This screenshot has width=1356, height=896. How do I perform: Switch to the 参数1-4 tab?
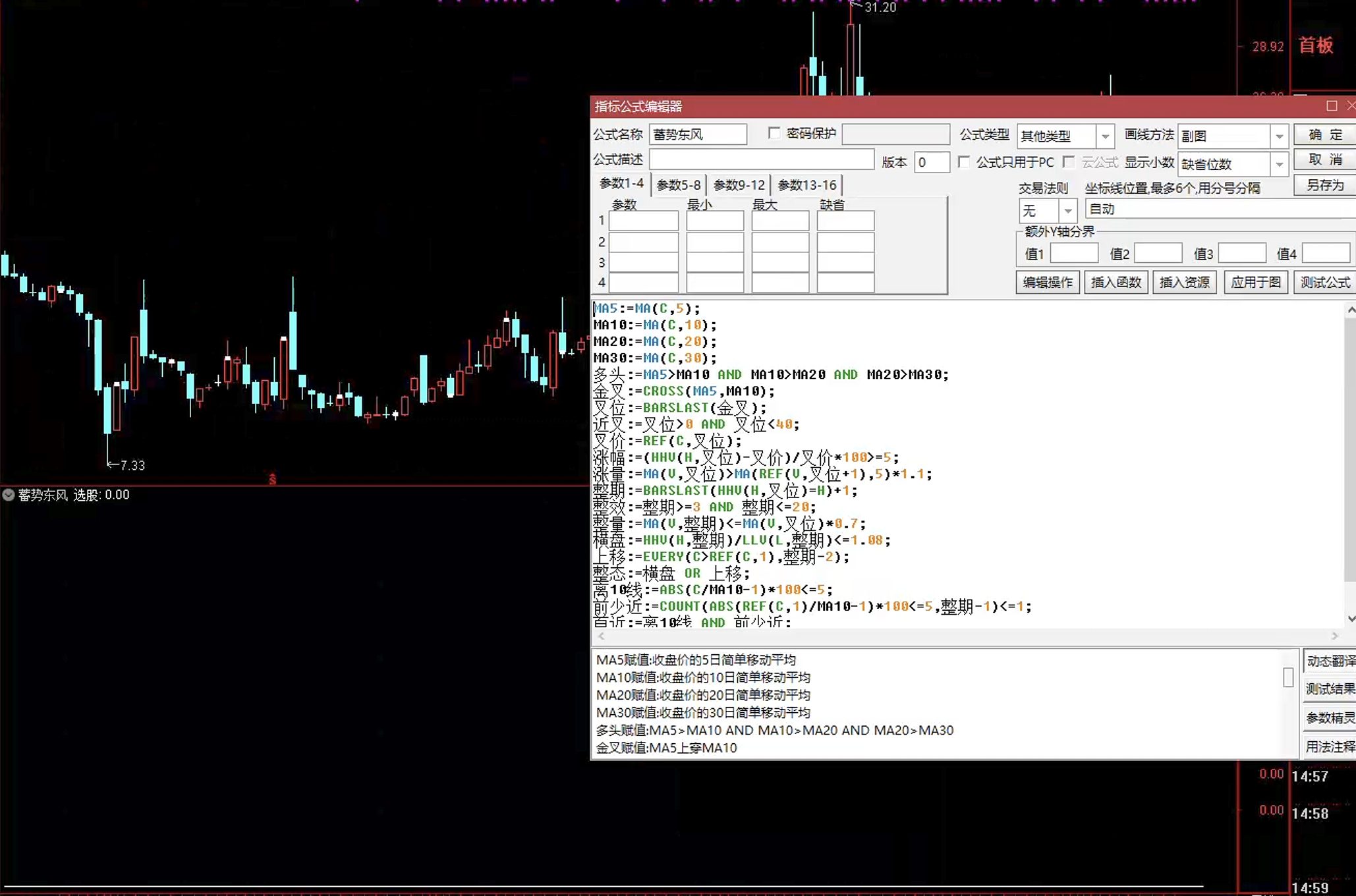click(x=621, y=183)
